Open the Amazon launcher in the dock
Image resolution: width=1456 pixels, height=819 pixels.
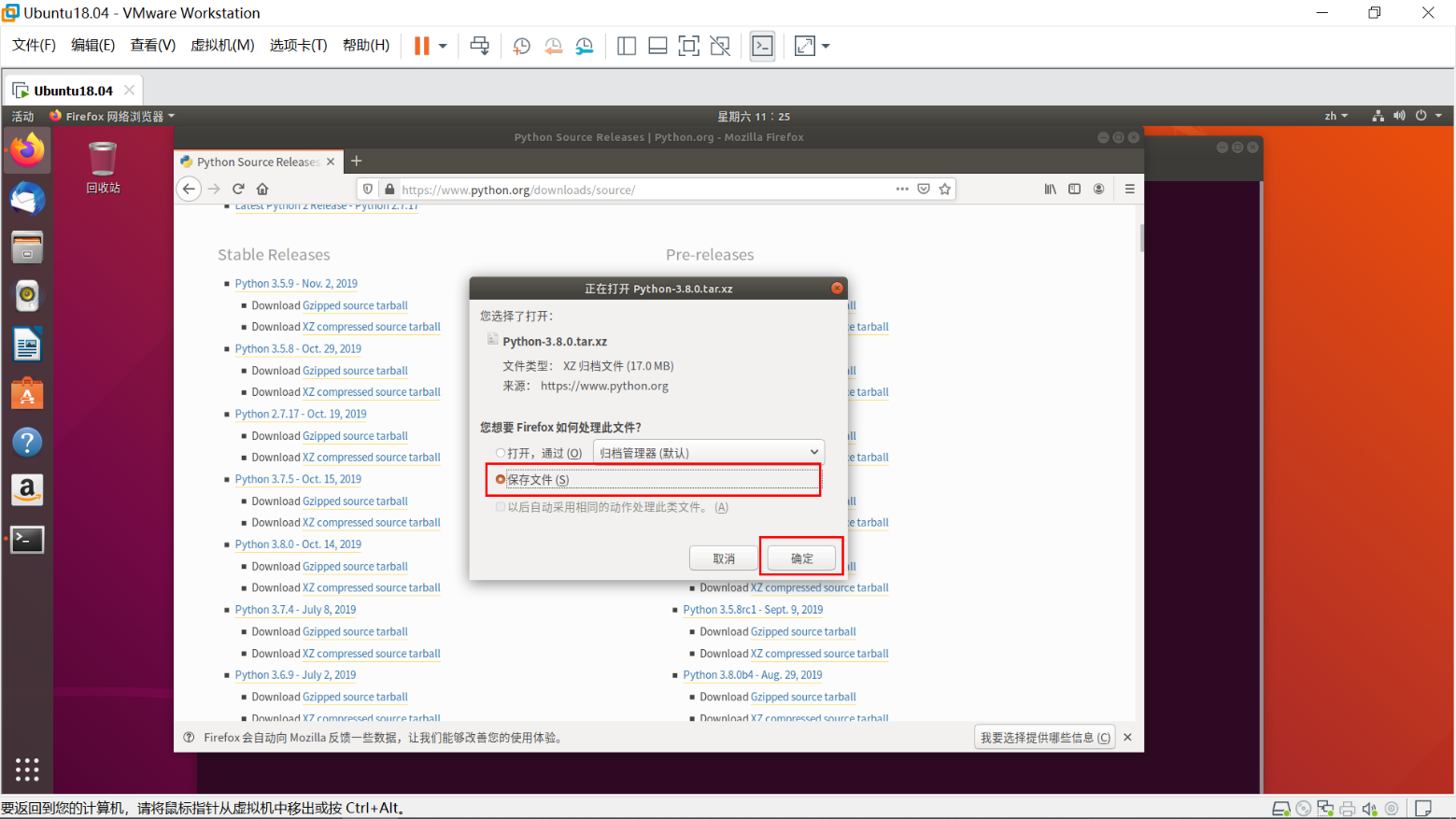[27, 489]
